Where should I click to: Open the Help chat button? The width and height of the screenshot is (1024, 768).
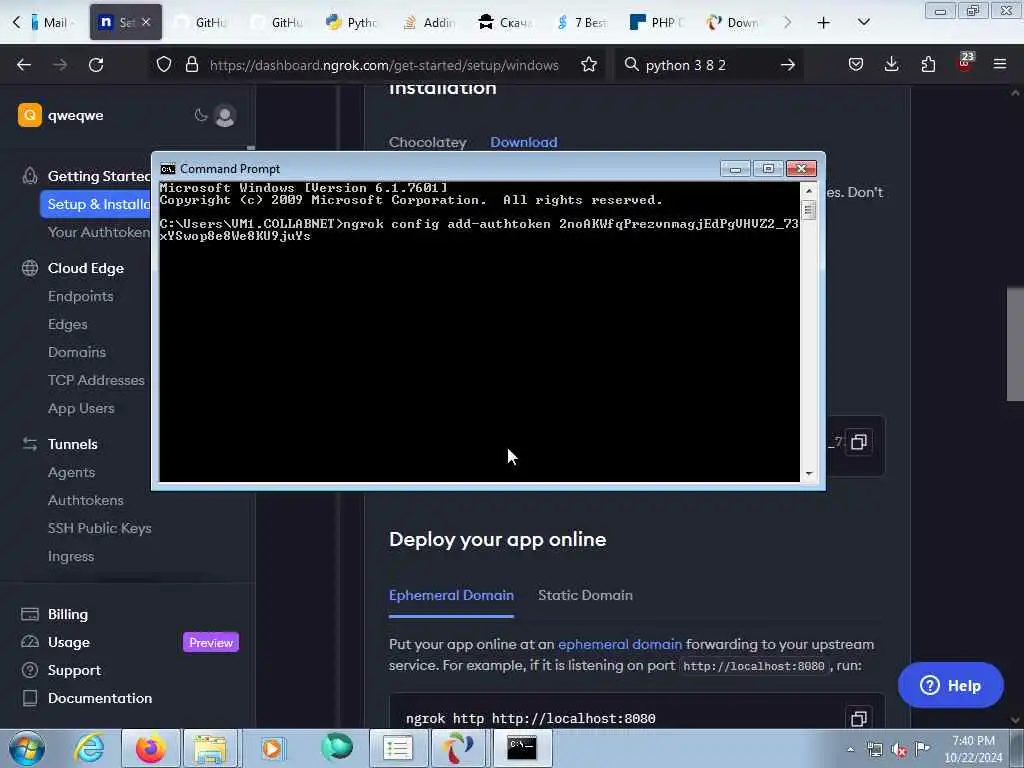[x=950, y=686]
